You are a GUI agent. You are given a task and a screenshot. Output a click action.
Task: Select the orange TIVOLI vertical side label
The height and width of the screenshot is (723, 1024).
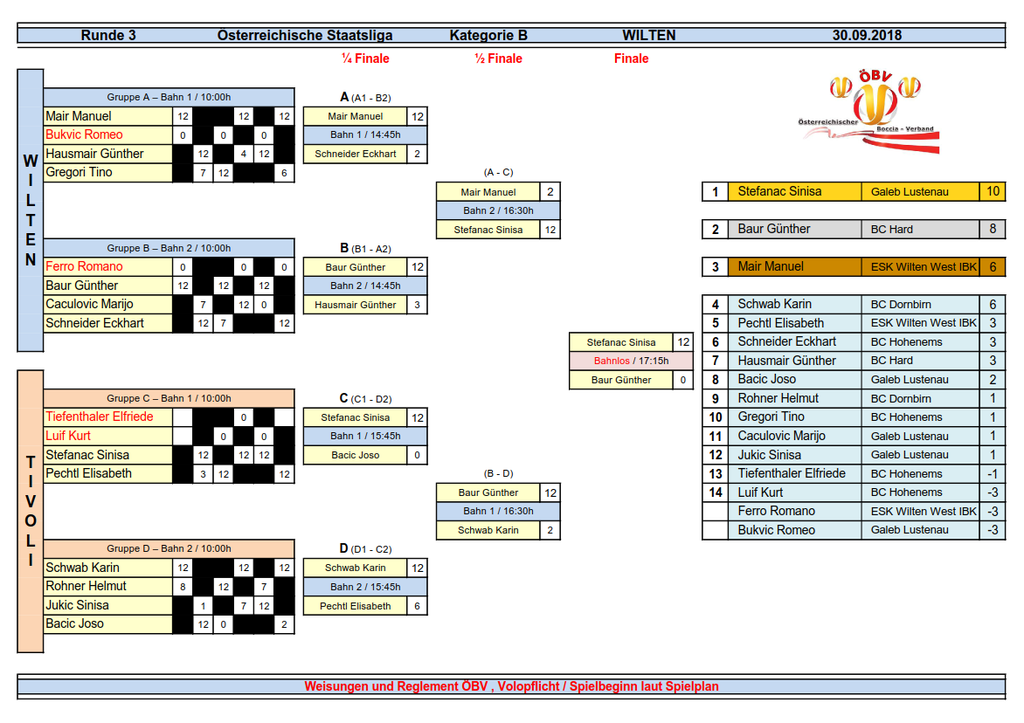pyautogui.click(x=30, y=511)
